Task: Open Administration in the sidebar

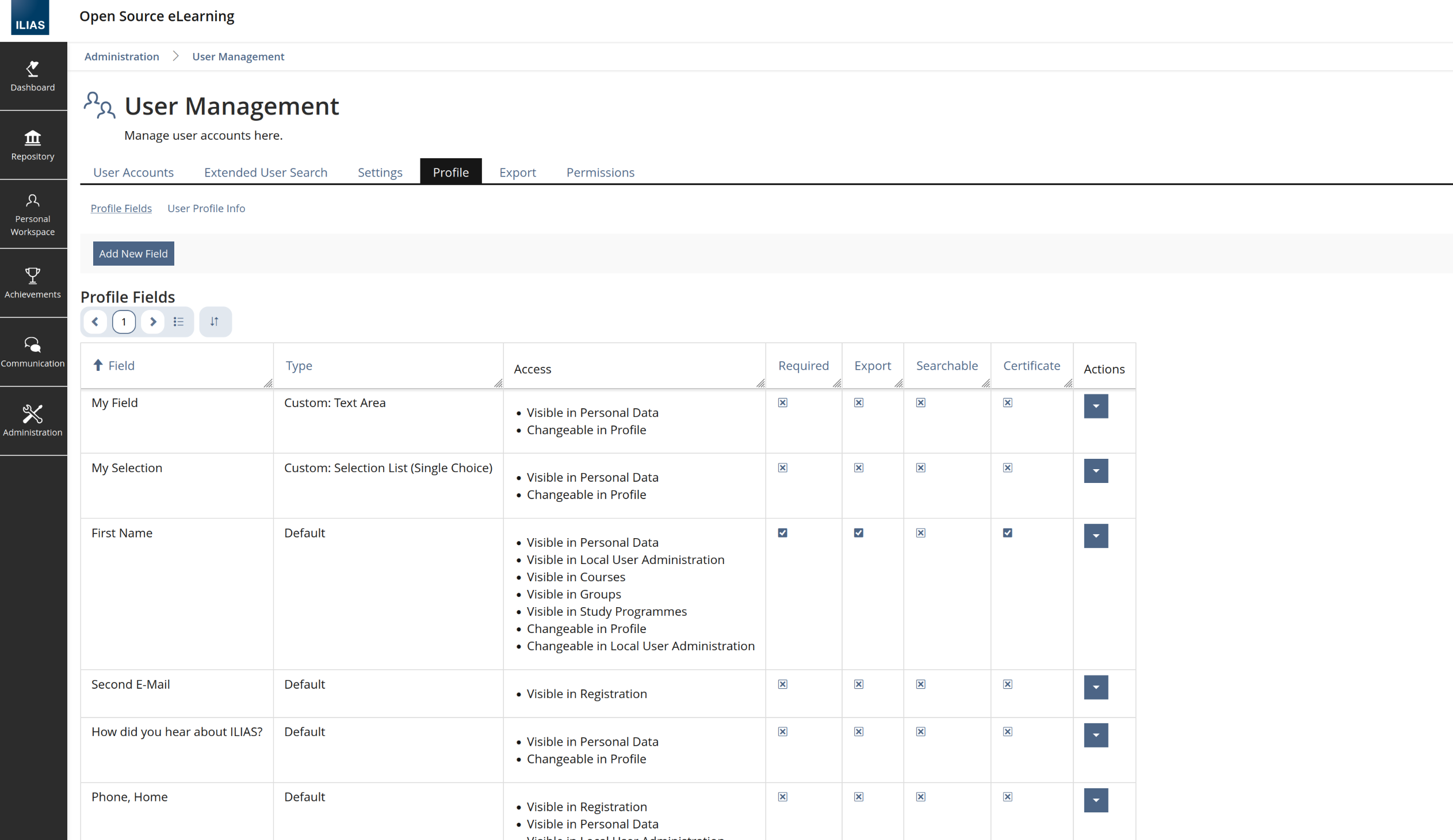Action: [32, 421]
